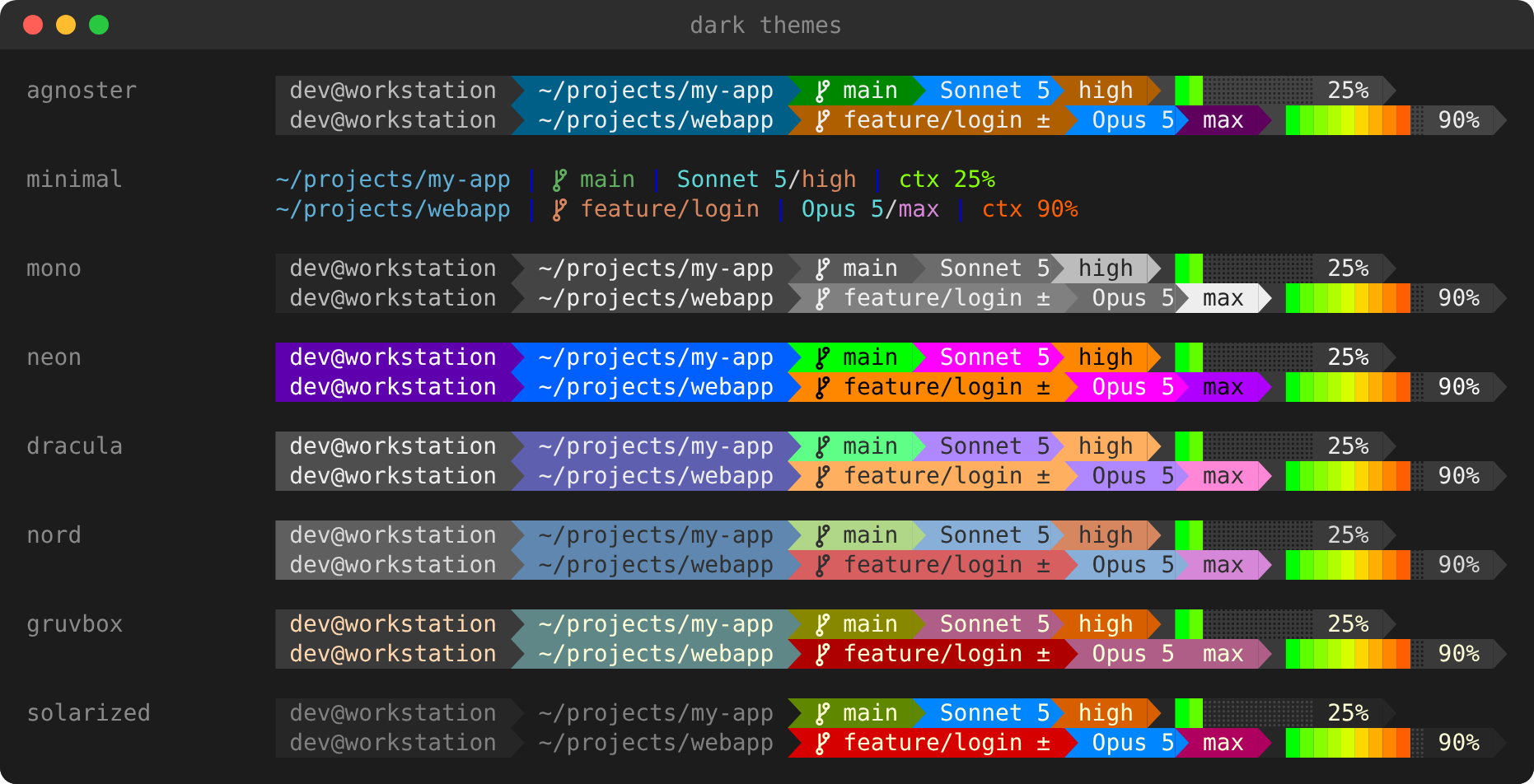The height and width of the screenshot is (784, 1534).
Task: Click "~/projects/my-app" in the agnoster theme
Action: pyautogui.click(x=656, y=91)
